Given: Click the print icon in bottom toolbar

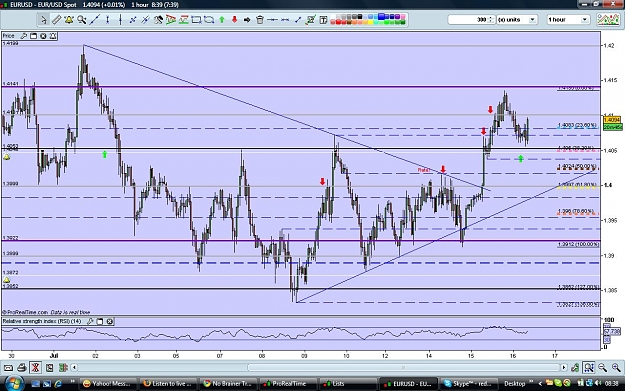Looking at the screenshot, I should click(x=22, y=367).
